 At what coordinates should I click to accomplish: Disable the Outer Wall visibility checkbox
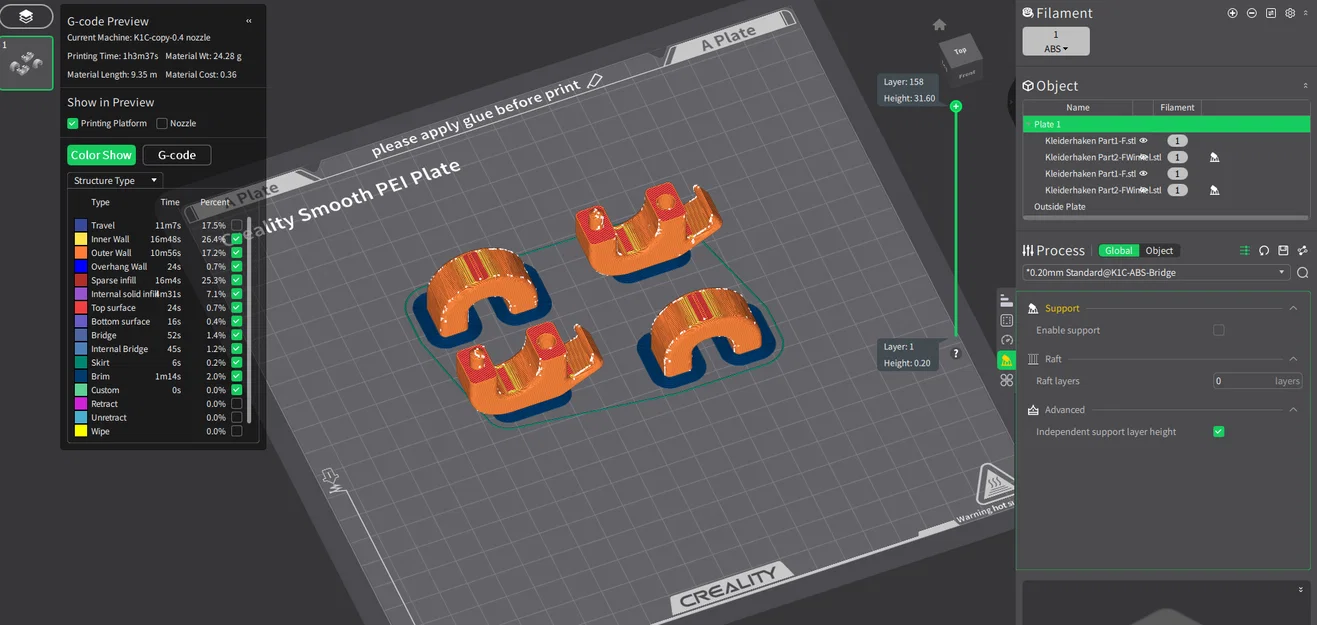(x=237, y=253)
